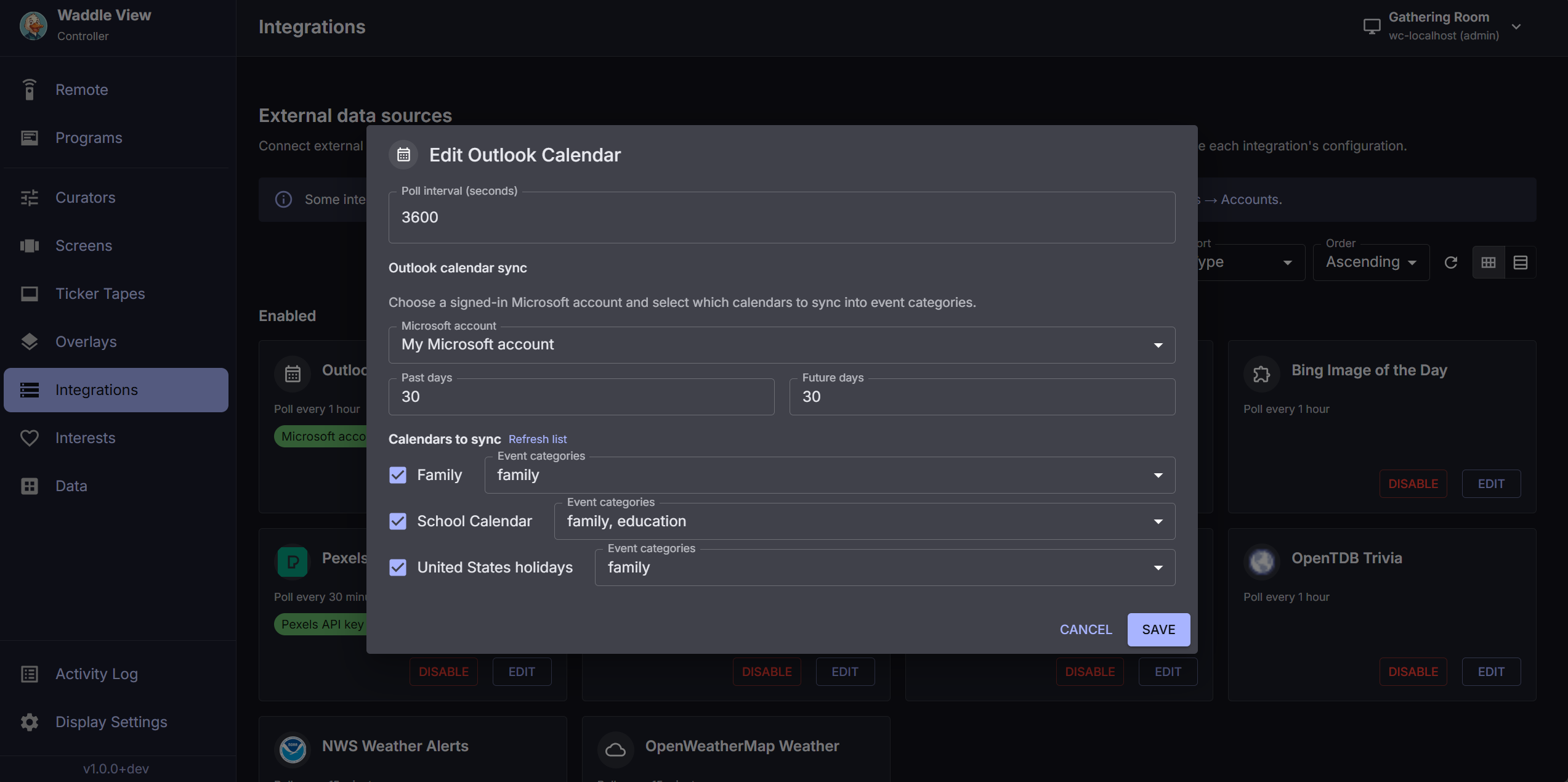Image resolution: width=1568 pixels, height=782 pixels.
Task: Go to the Interests menu item
Action: 116,438
